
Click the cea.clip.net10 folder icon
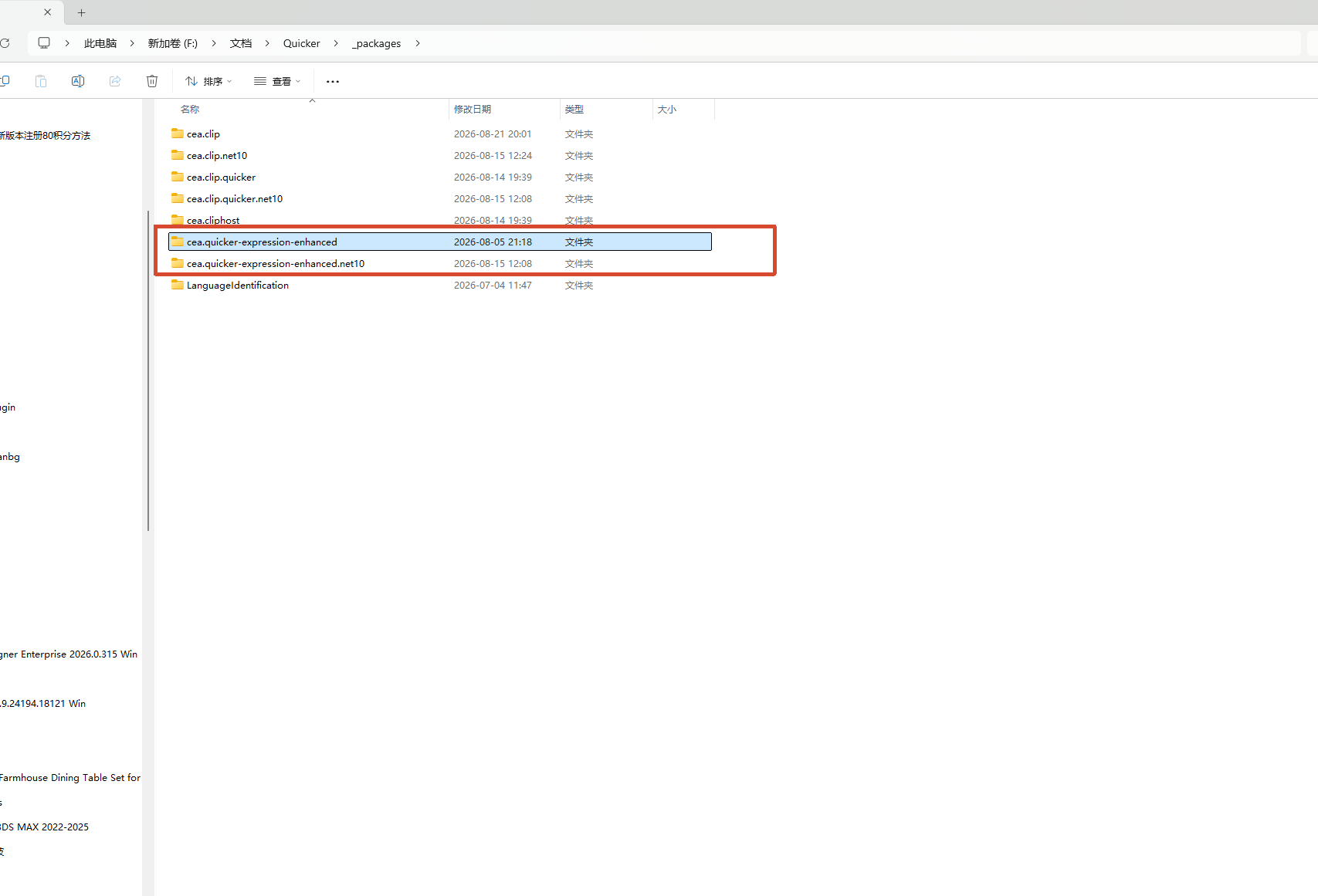[x=178, y=155]
